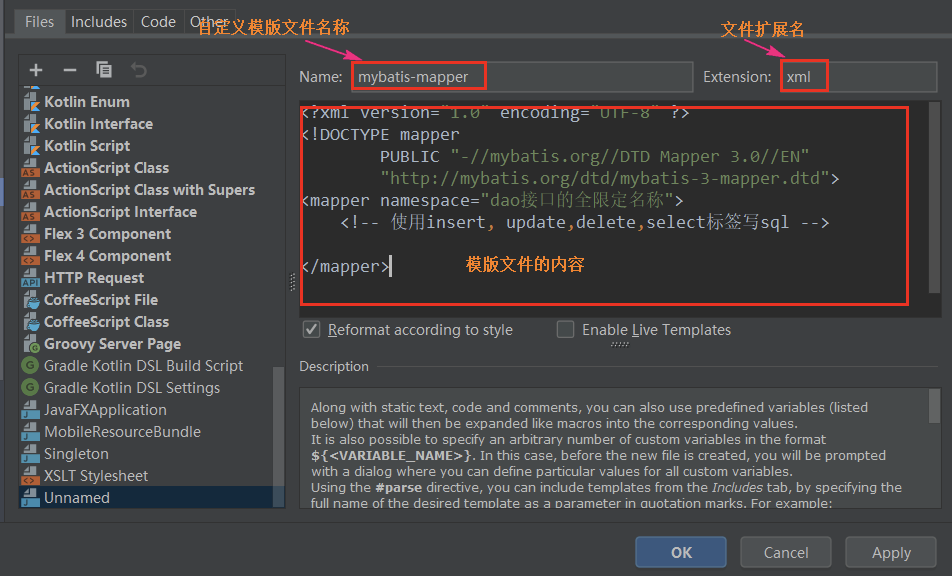Image resolution: width=952 pixels, height=576 pixels.
Task: Focus the Extension field containing xml
Action: [x=858, y=77]
